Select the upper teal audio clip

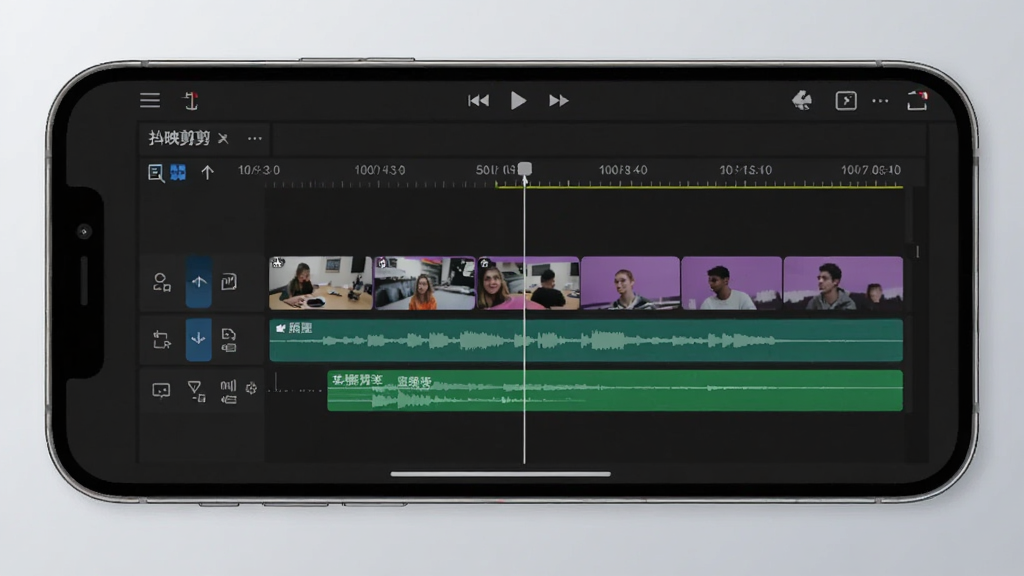(586, 340)
